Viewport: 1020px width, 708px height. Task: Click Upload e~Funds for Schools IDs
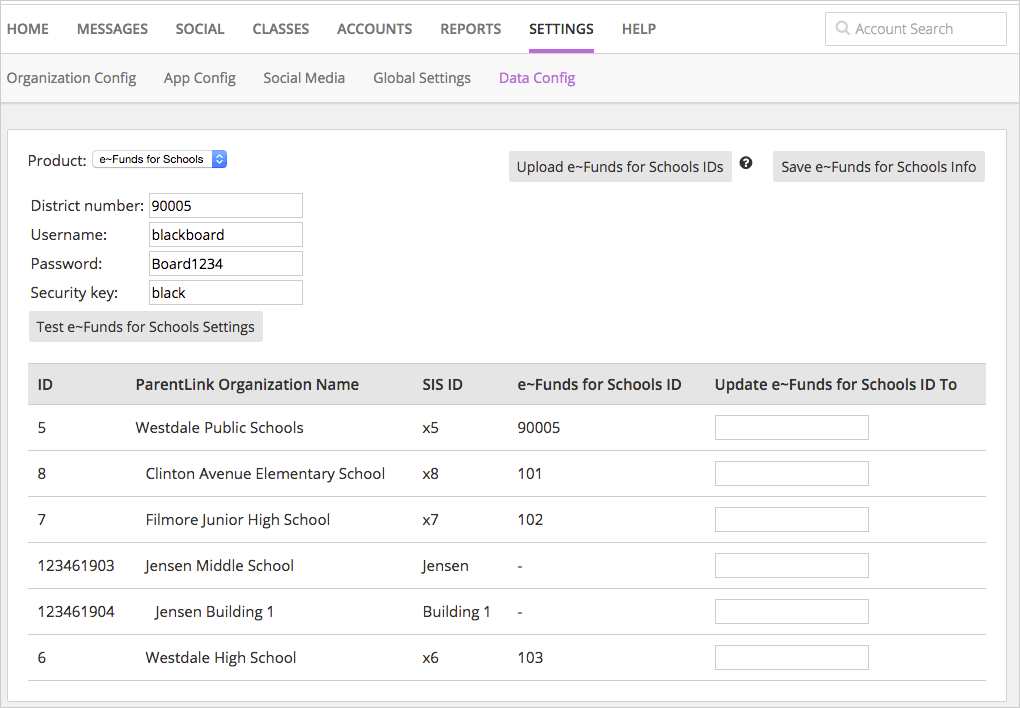620,167
